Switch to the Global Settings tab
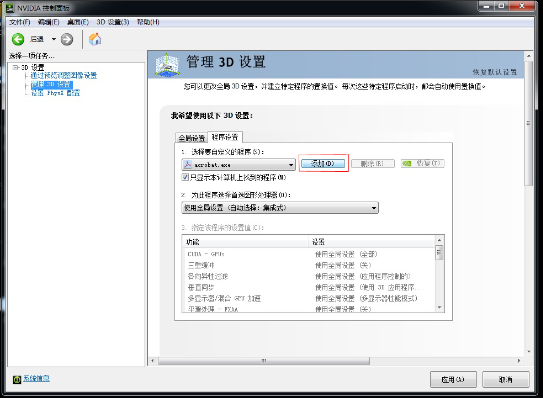This screenshot has width=543, height=398. click(x=192, y=138)
